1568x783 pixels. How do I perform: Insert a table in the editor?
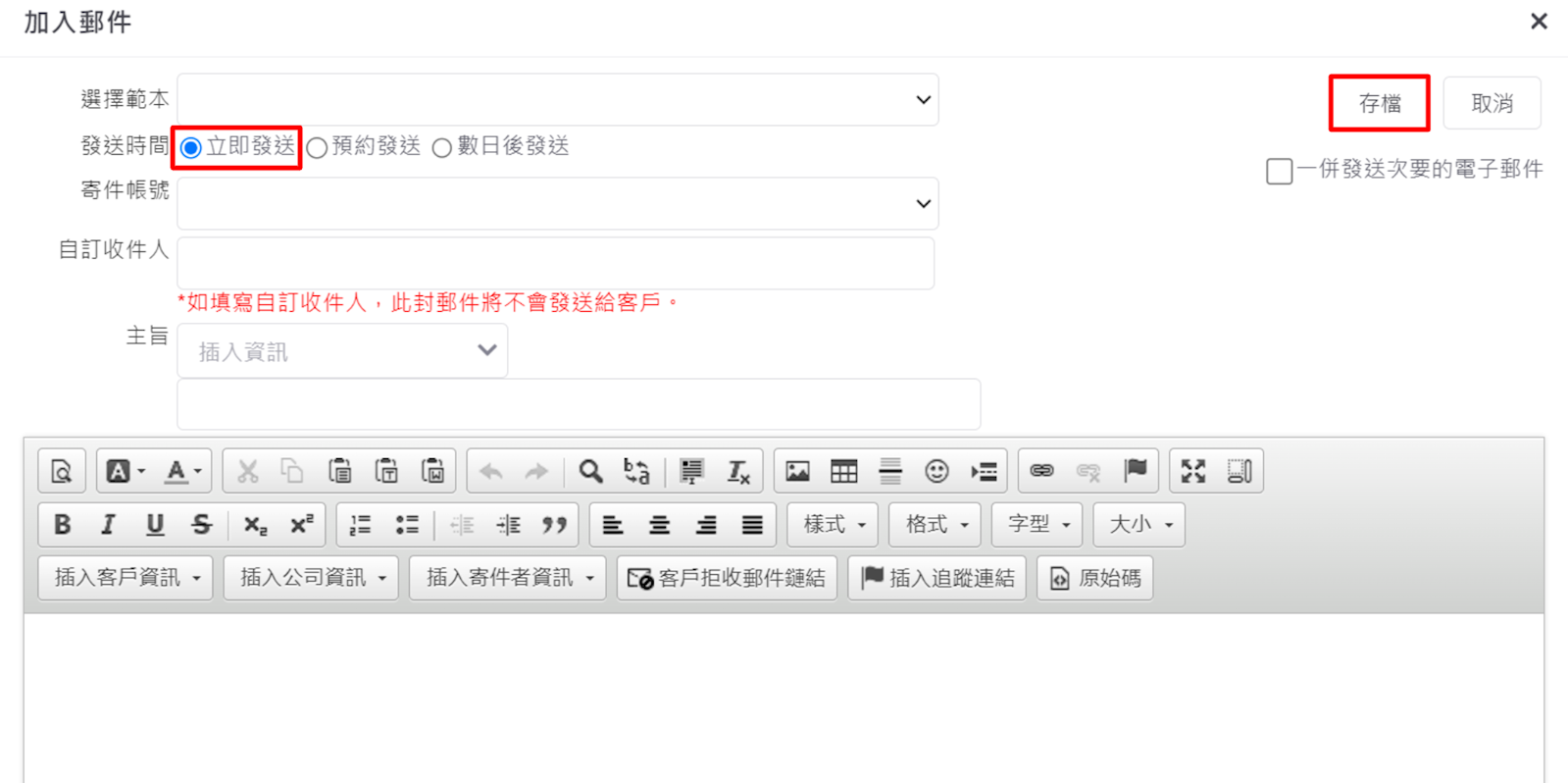coord(843,472)
